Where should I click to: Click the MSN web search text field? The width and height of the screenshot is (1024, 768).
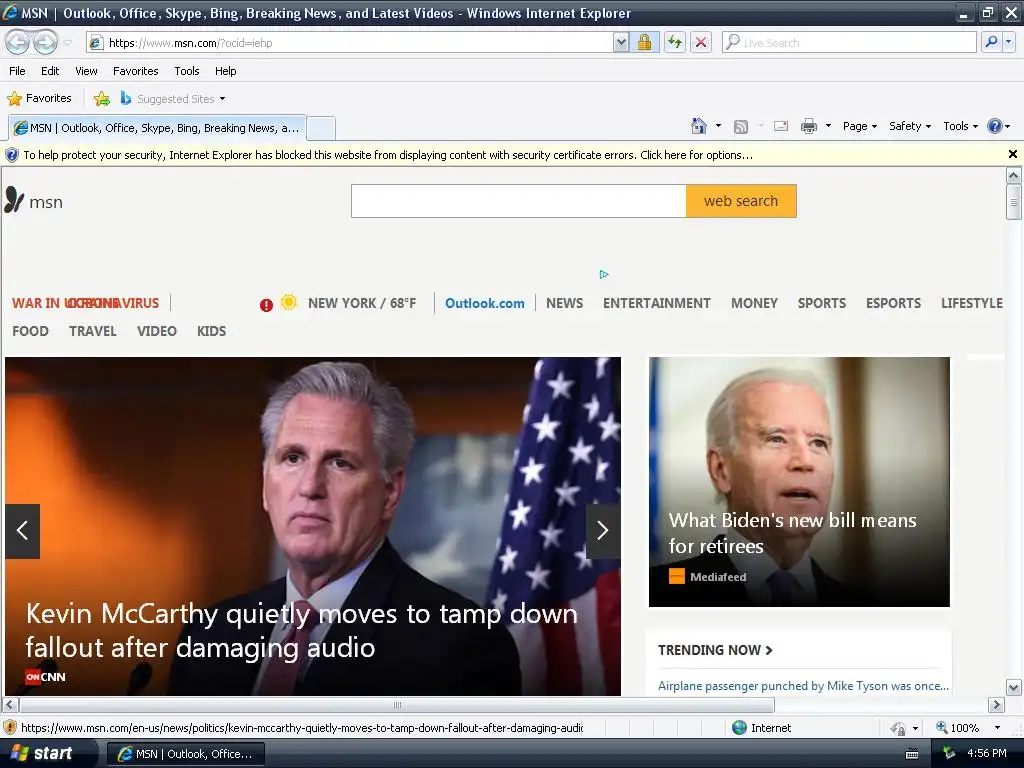click(519, 201)
